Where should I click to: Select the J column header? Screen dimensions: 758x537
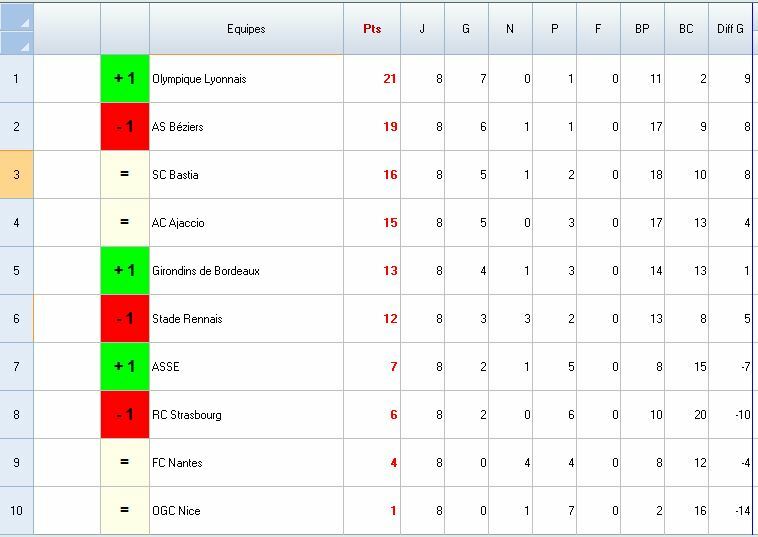click(422, 29)
